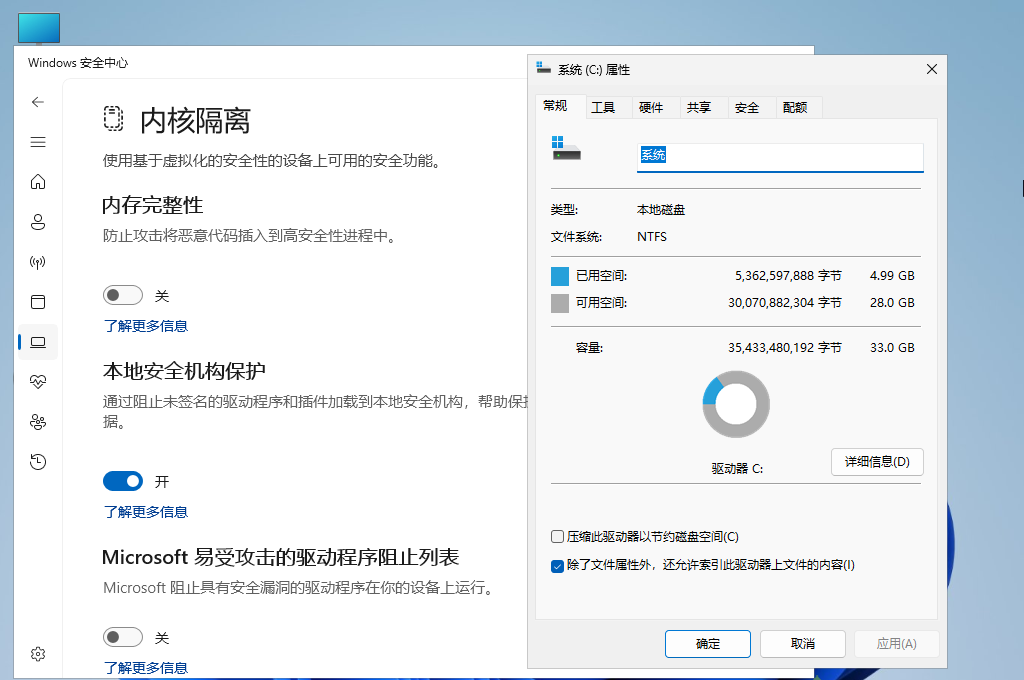1024x680 pixels.
Task: Click the 本地磁盘 type value
Action: point(661,210)
